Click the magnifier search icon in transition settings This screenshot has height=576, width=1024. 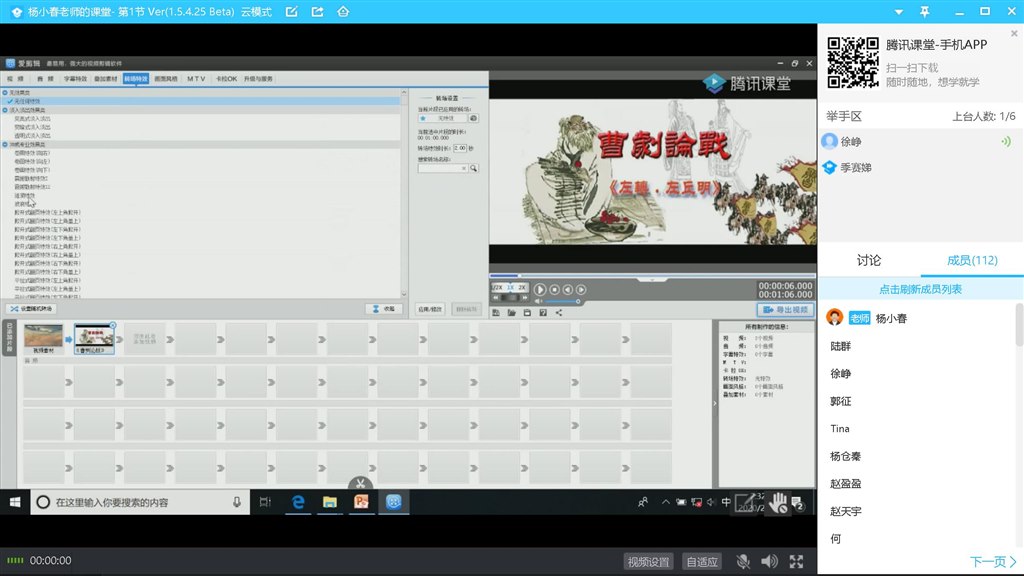point(474,168)
